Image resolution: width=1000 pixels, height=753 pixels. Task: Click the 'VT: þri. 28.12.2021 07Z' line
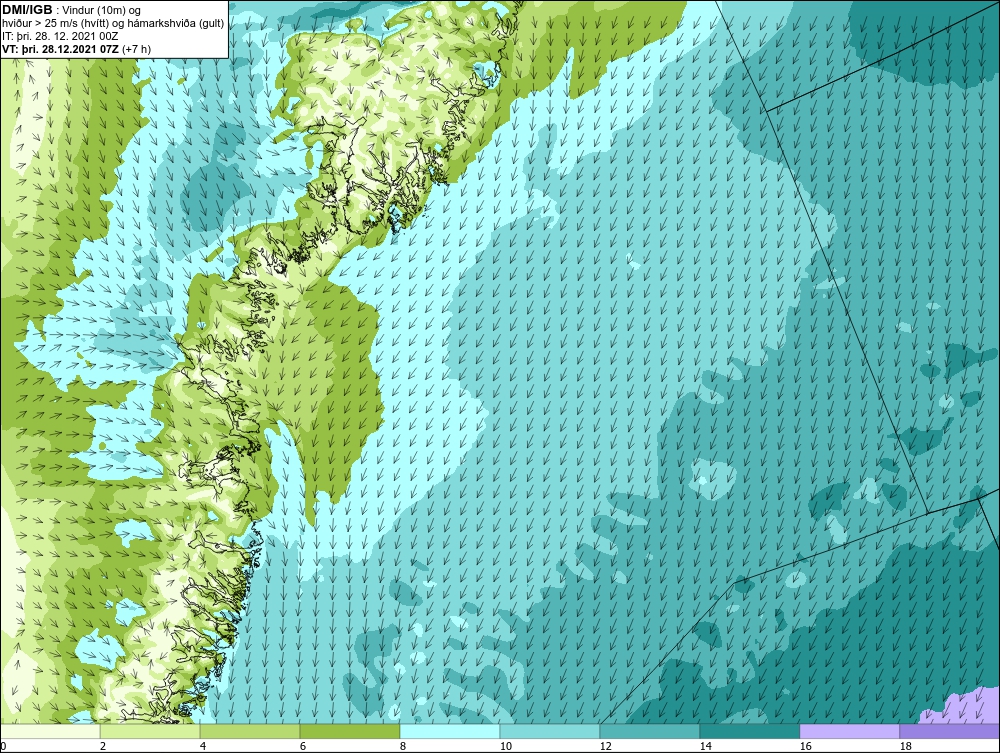(x=77, y=48)
